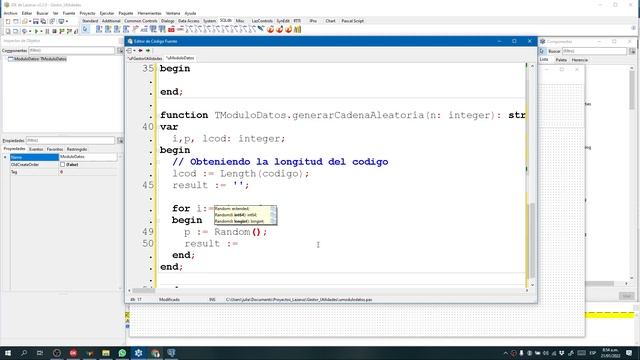Open the notification center icon in the system tray

pos(629,353)
